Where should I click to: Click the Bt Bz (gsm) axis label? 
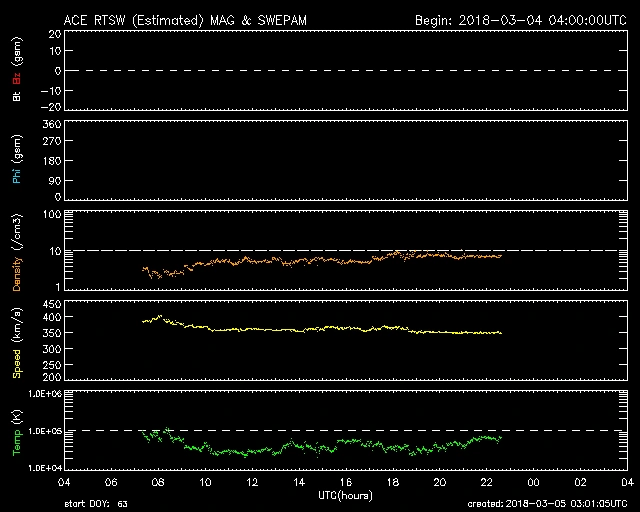click(x=16, y=72)
